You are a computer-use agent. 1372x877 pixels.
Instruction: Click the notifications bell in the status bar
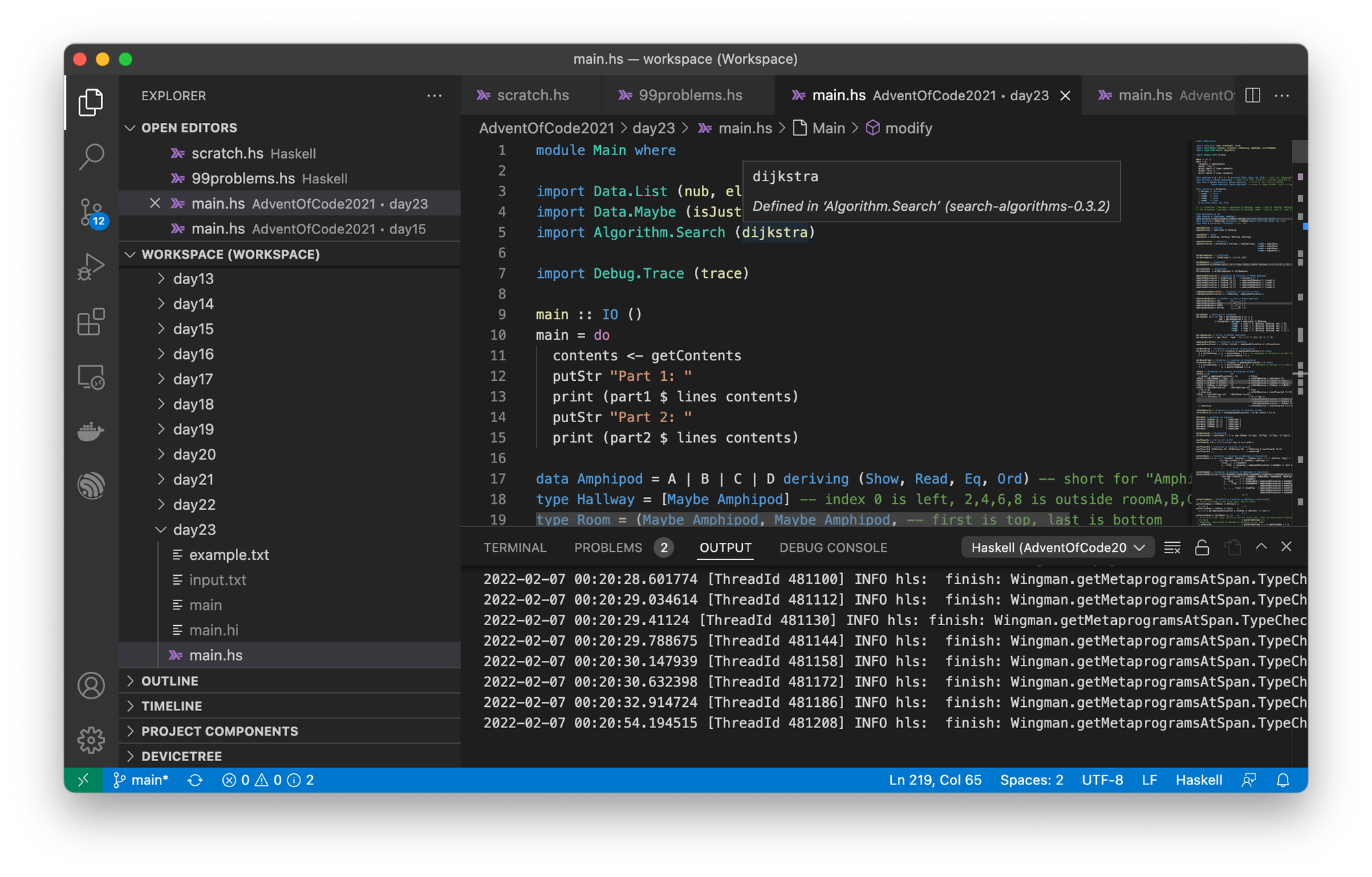pos(1282,780)
